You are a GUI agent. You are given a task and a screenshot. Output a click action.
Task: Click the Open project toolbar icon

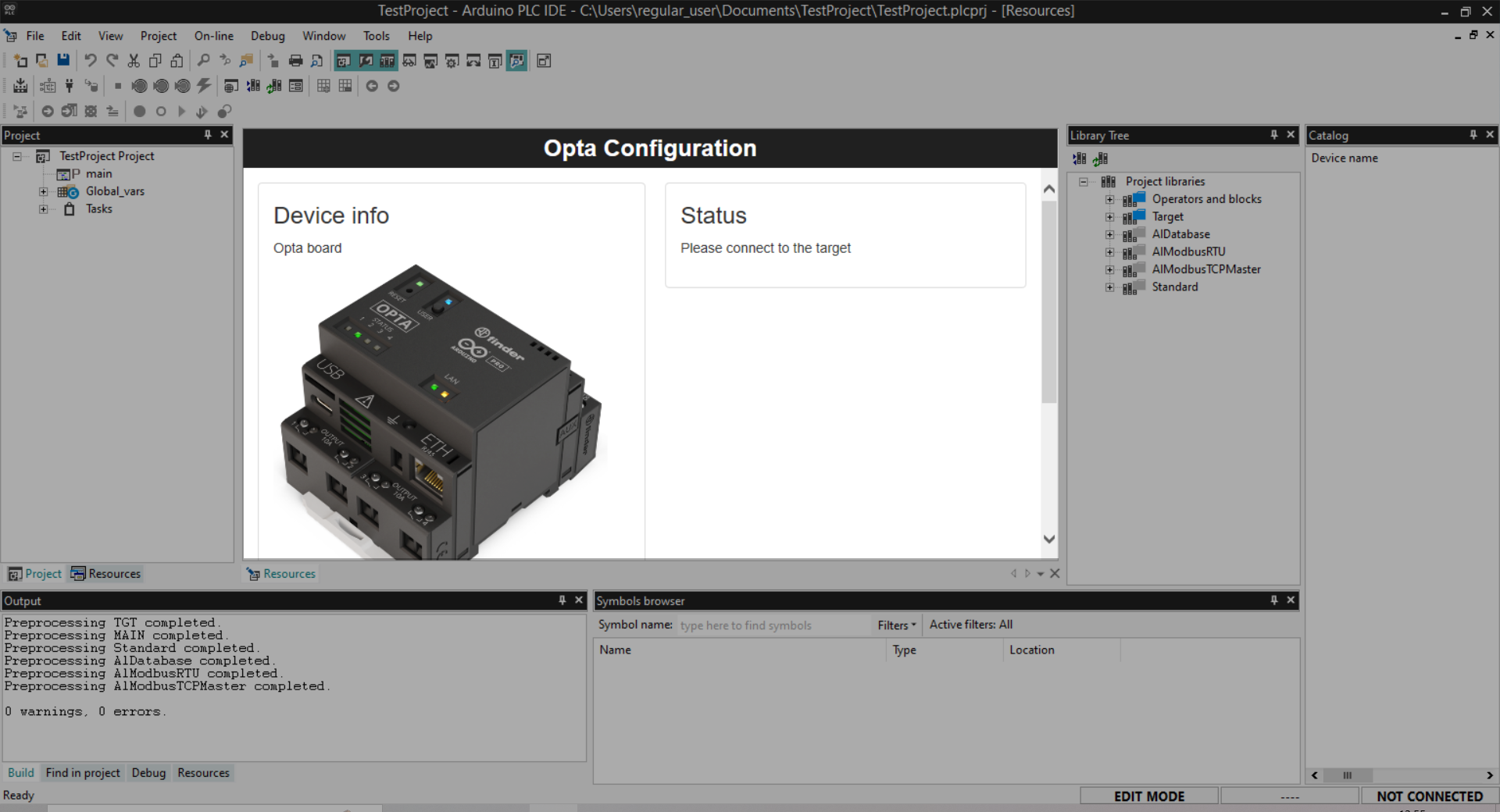click(x=42, y=61)
